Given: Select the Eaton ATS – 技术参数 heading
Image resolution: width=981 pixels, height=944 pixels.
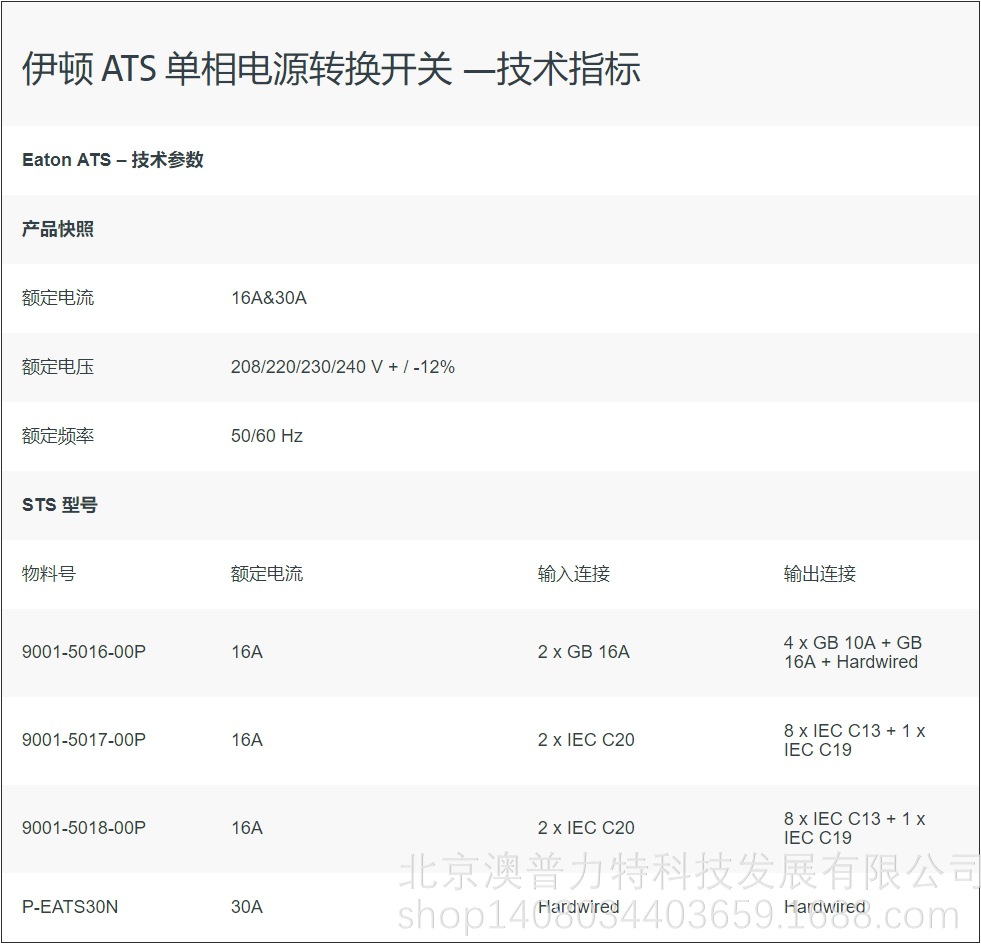Looking at the screenshot, I should (112, 160).
